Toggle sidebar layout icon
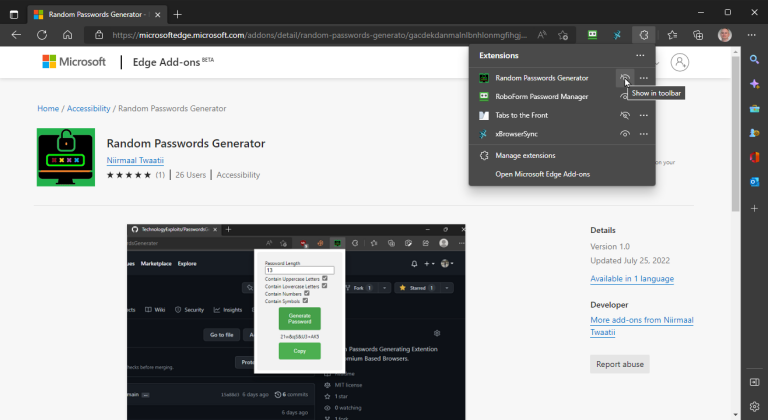This screenshot has height=420, width=768. coord(754,382)
